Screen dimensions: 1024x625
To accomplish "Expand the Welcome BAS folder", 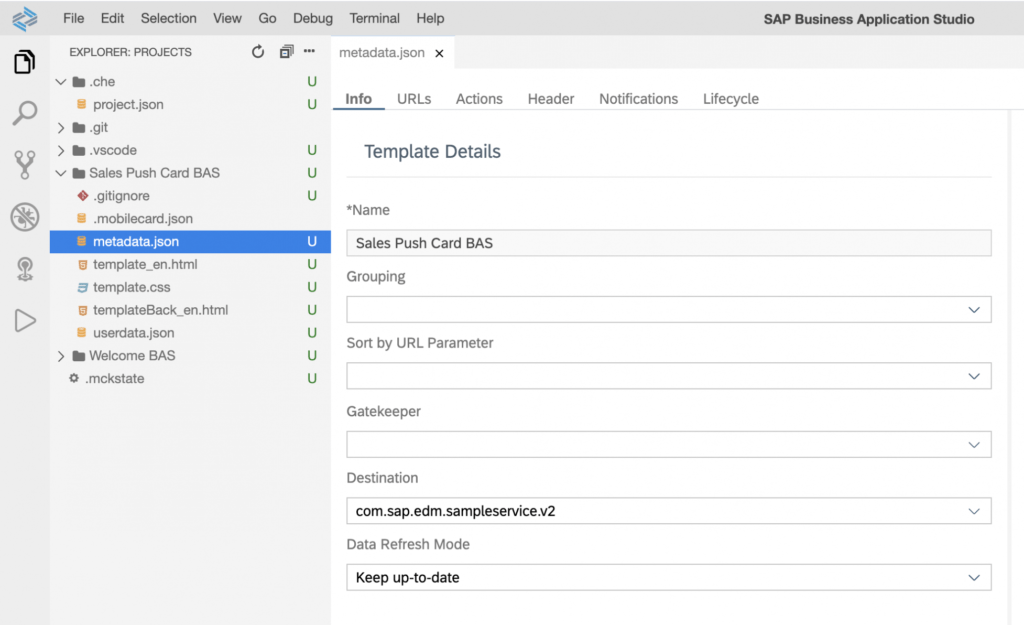I will [131, 356].
